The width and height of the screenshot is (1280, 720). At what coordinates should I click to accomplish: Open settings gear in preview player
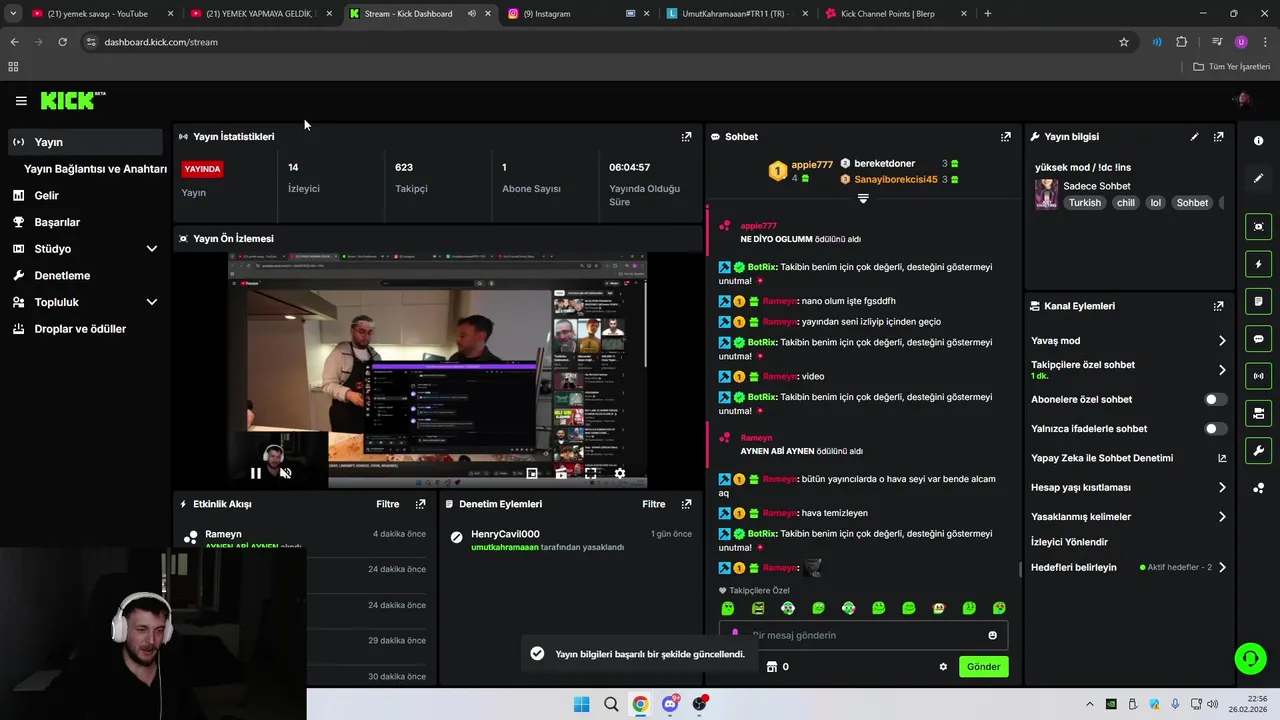point(619,473)
